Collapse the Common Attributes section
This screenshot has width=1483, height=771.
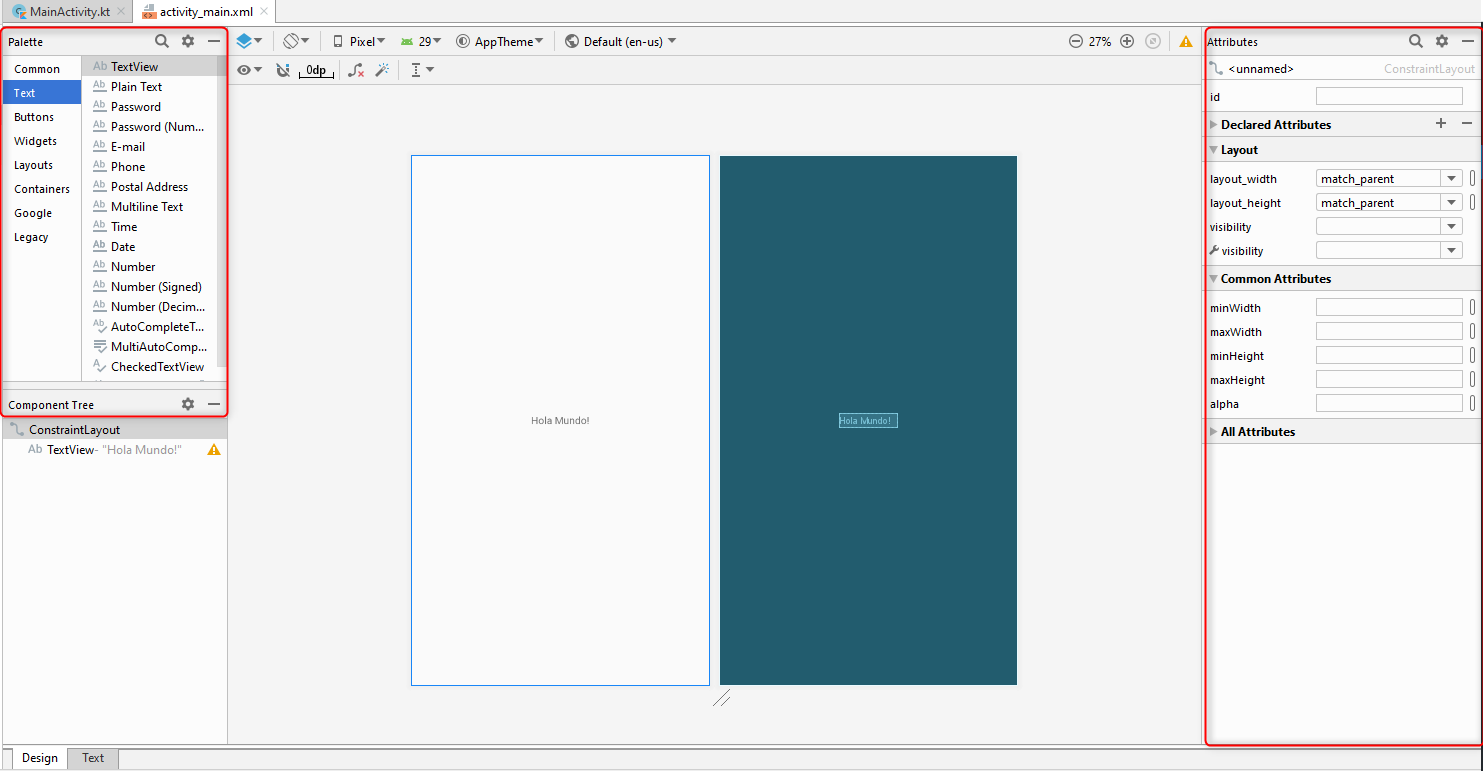[x=1213, y=278]
